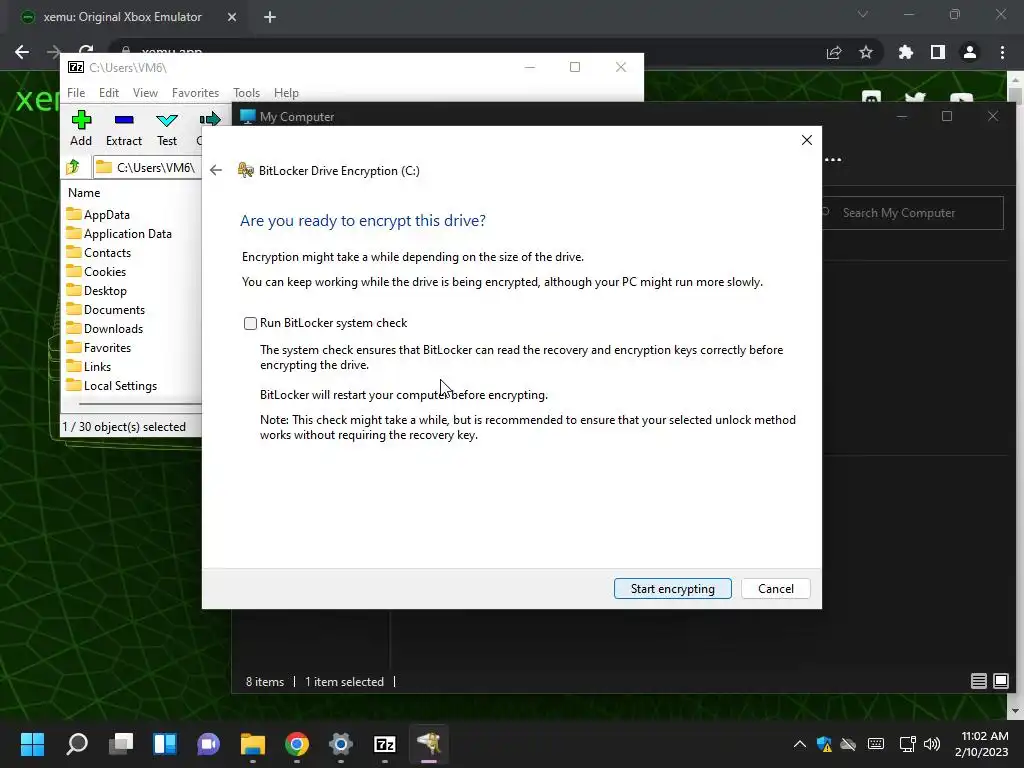
Task: Open Chrome profile avatar
Action: pos(970,52)
